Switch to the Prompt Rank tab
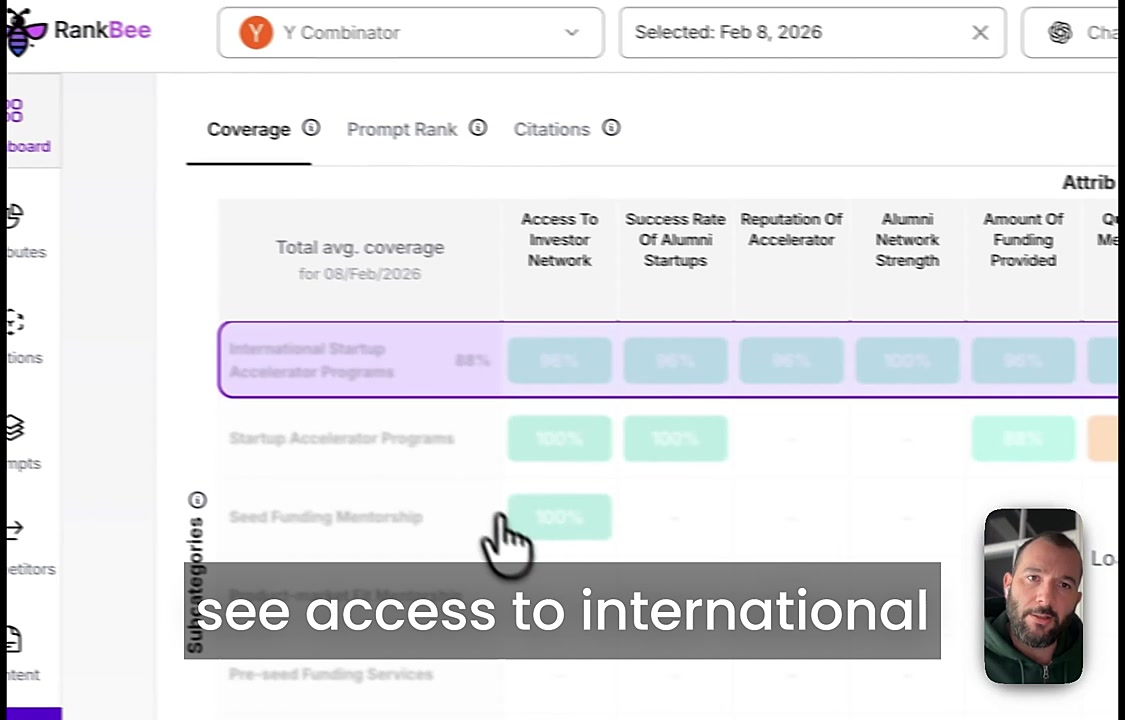 (x=401, y=129)
